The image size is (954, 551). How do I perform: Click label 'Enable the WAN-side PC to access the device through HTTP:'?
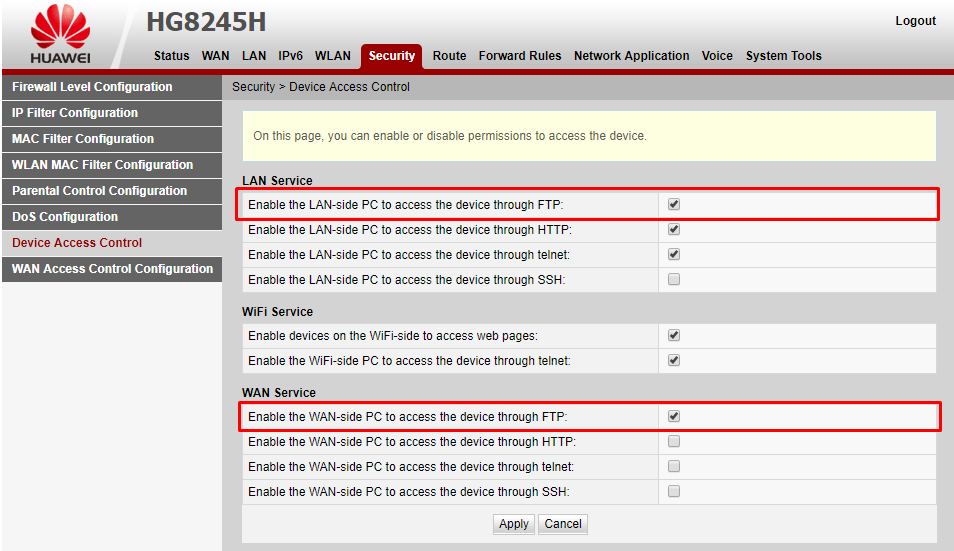(412, 442)
